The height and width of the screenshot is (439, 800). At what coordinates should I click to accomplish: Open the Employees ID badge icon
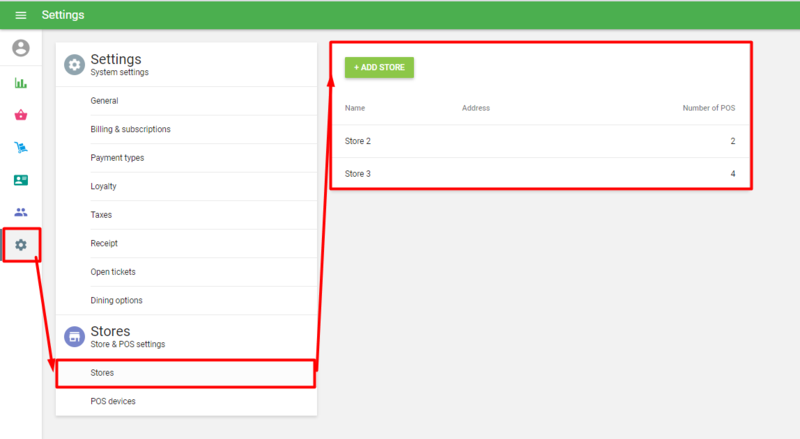[x=21, y=180]
